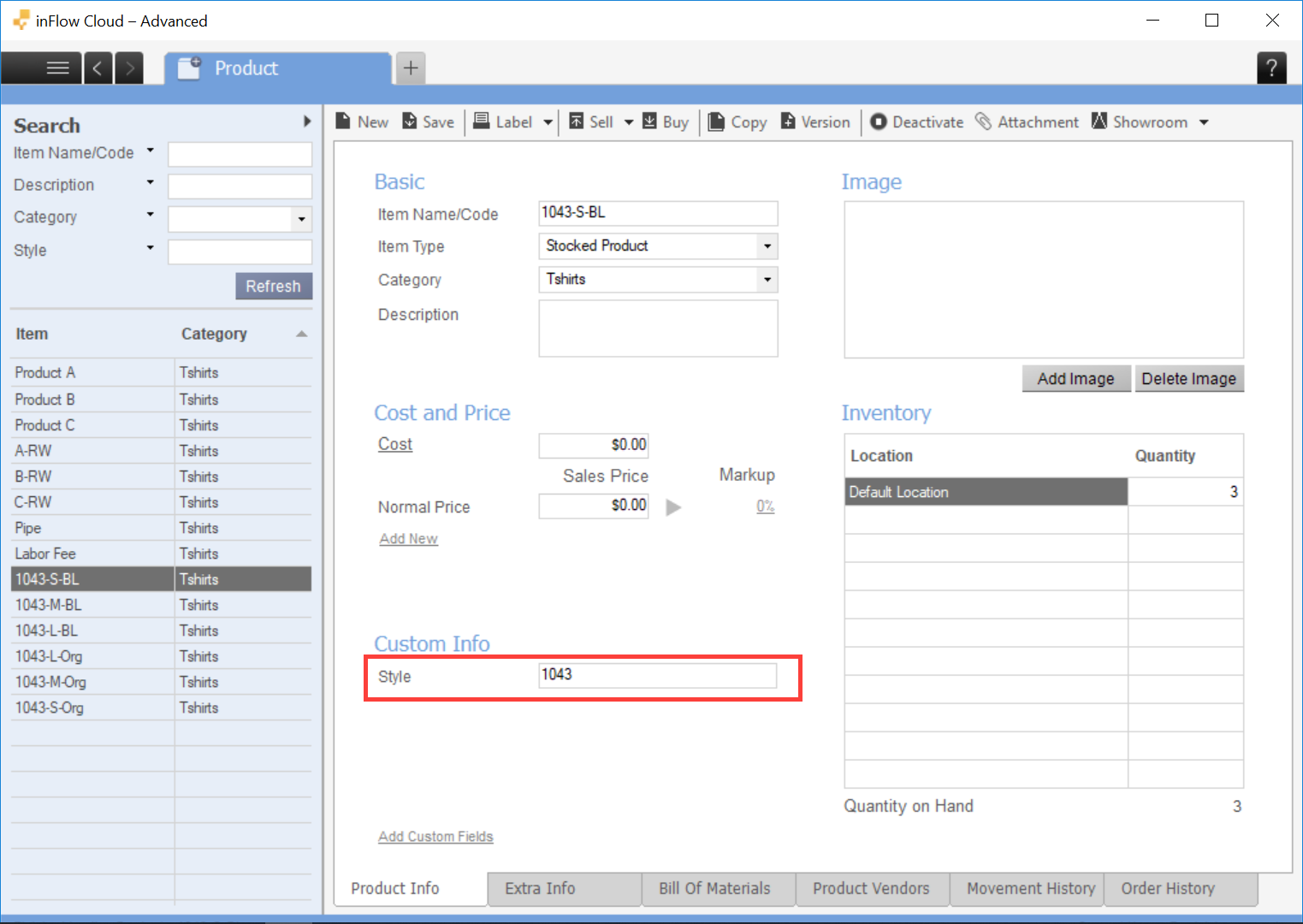Switch to Extra Info tab
The height and width of the screenshot is (924, 1303).
coord(565,889)
